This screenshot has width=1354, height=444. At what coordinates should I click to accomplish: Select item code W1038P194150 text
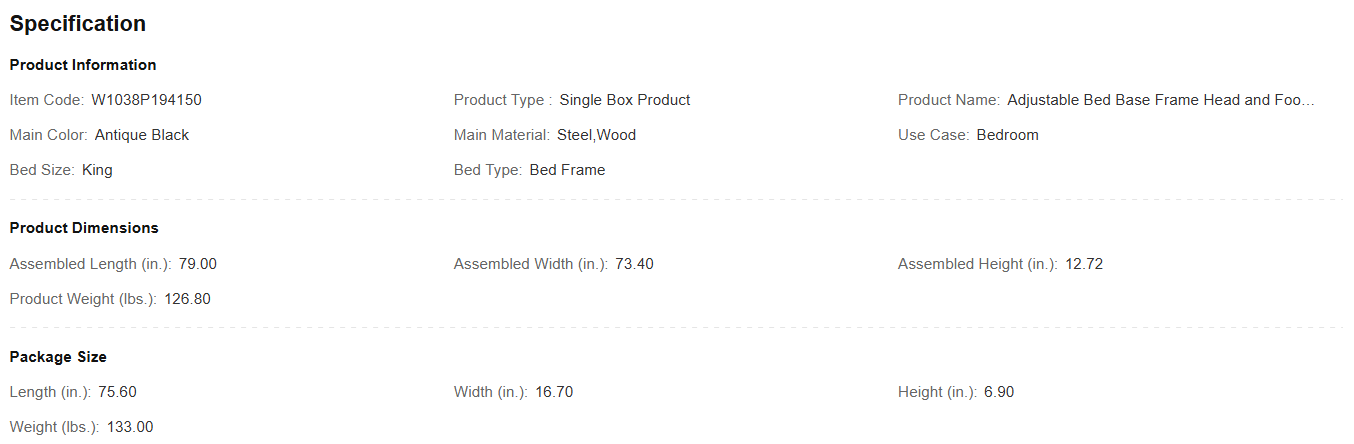point(146,100)
